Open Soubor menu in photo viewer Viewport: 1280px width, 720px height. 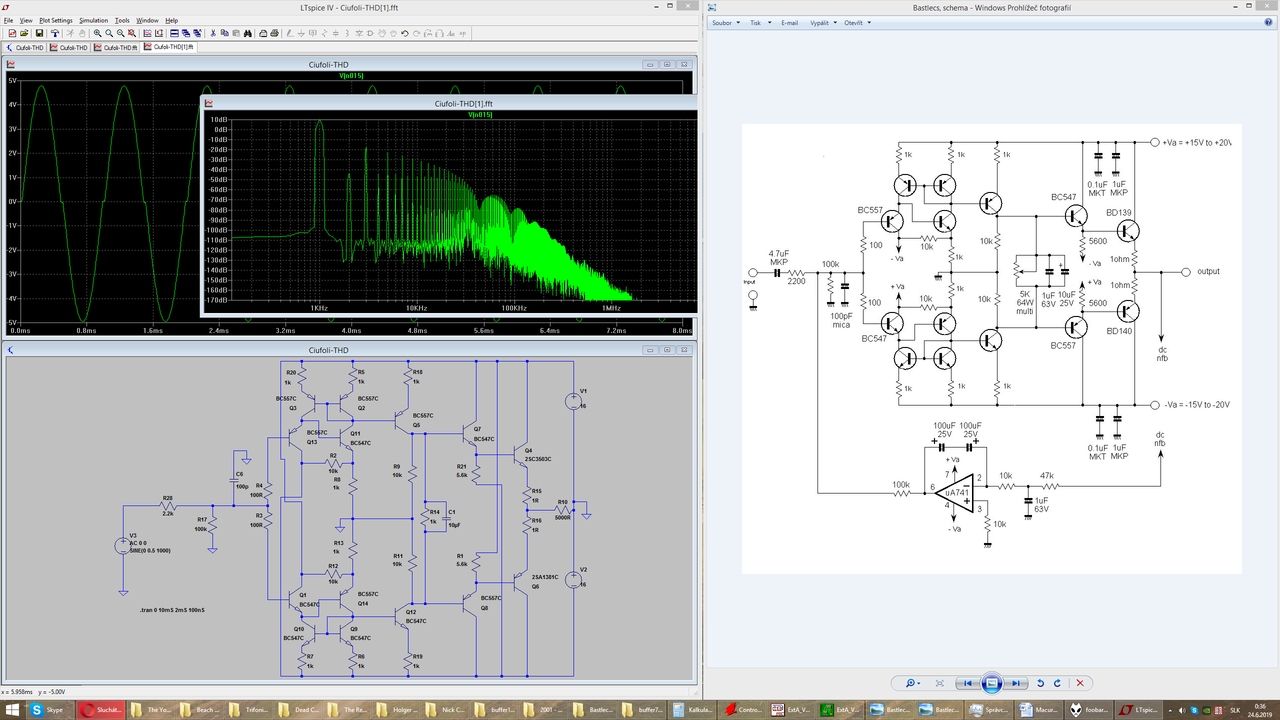point(724,22)
